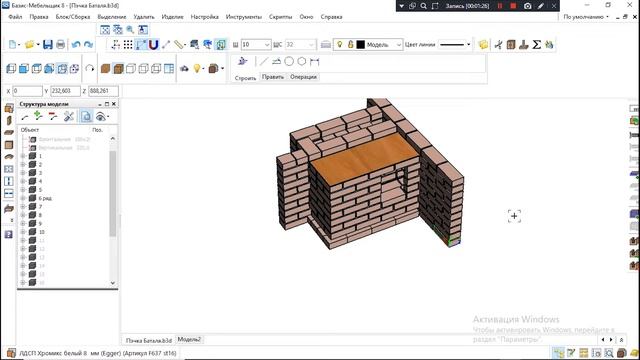This screenshot has height=360, width=640.
Task: Save the model with the floppy disk icon
Action: pos(48,44)
